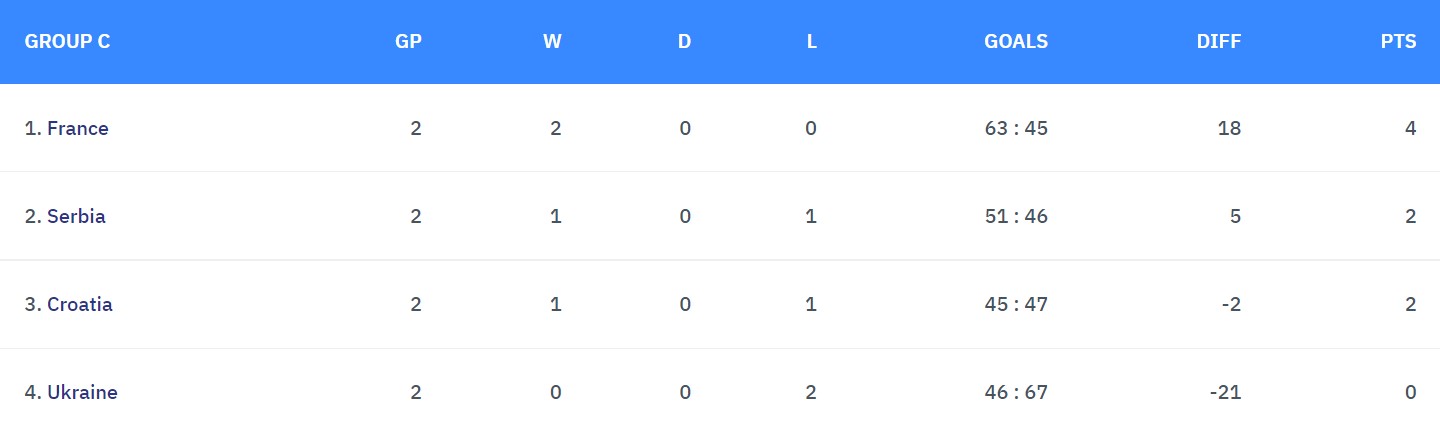1440x429 pixels.
Task: Click the L column header
Action: click(x=811, y=42)
